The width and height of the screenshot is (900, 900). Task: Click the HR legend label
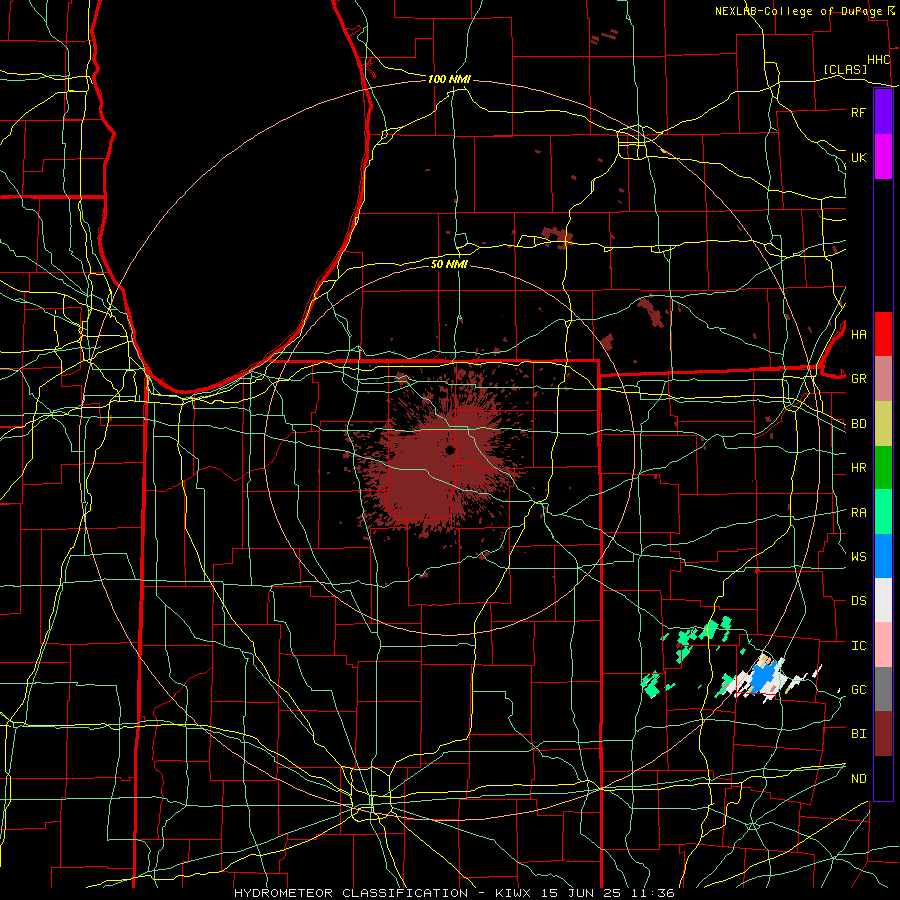pos(858,468)
